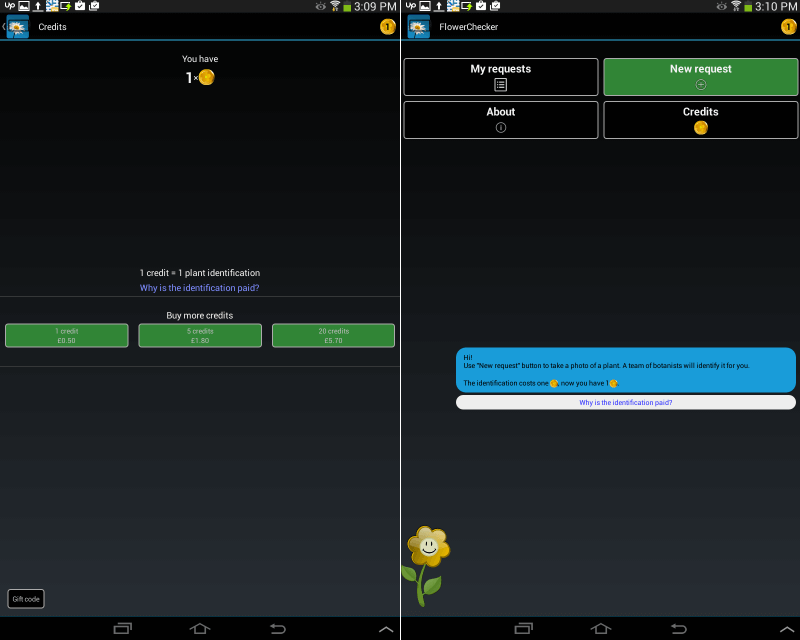Tap the gold coin icon under Credits

[701, 128]
